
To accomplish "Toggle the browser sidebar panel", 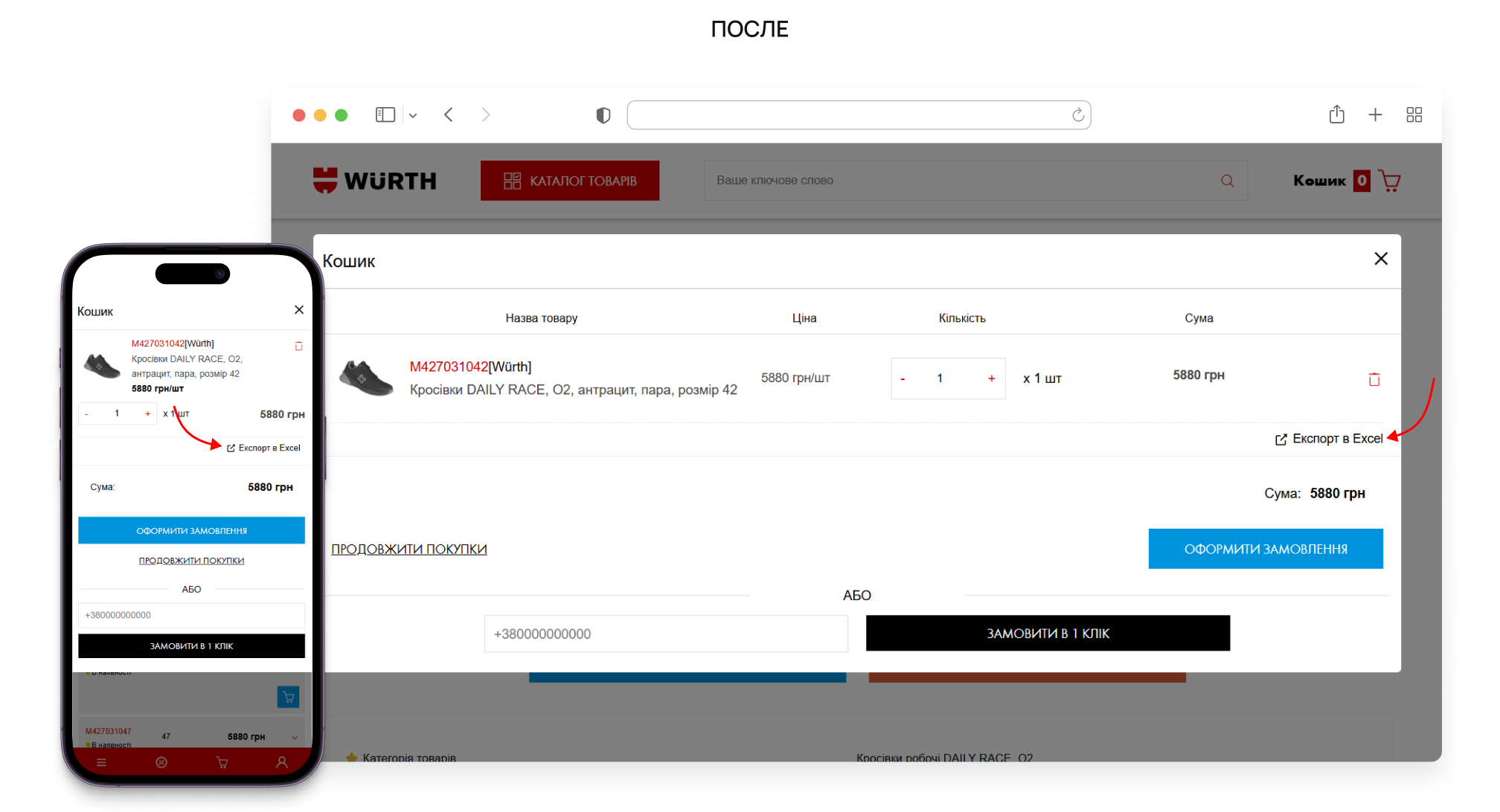I will [385, 115].
